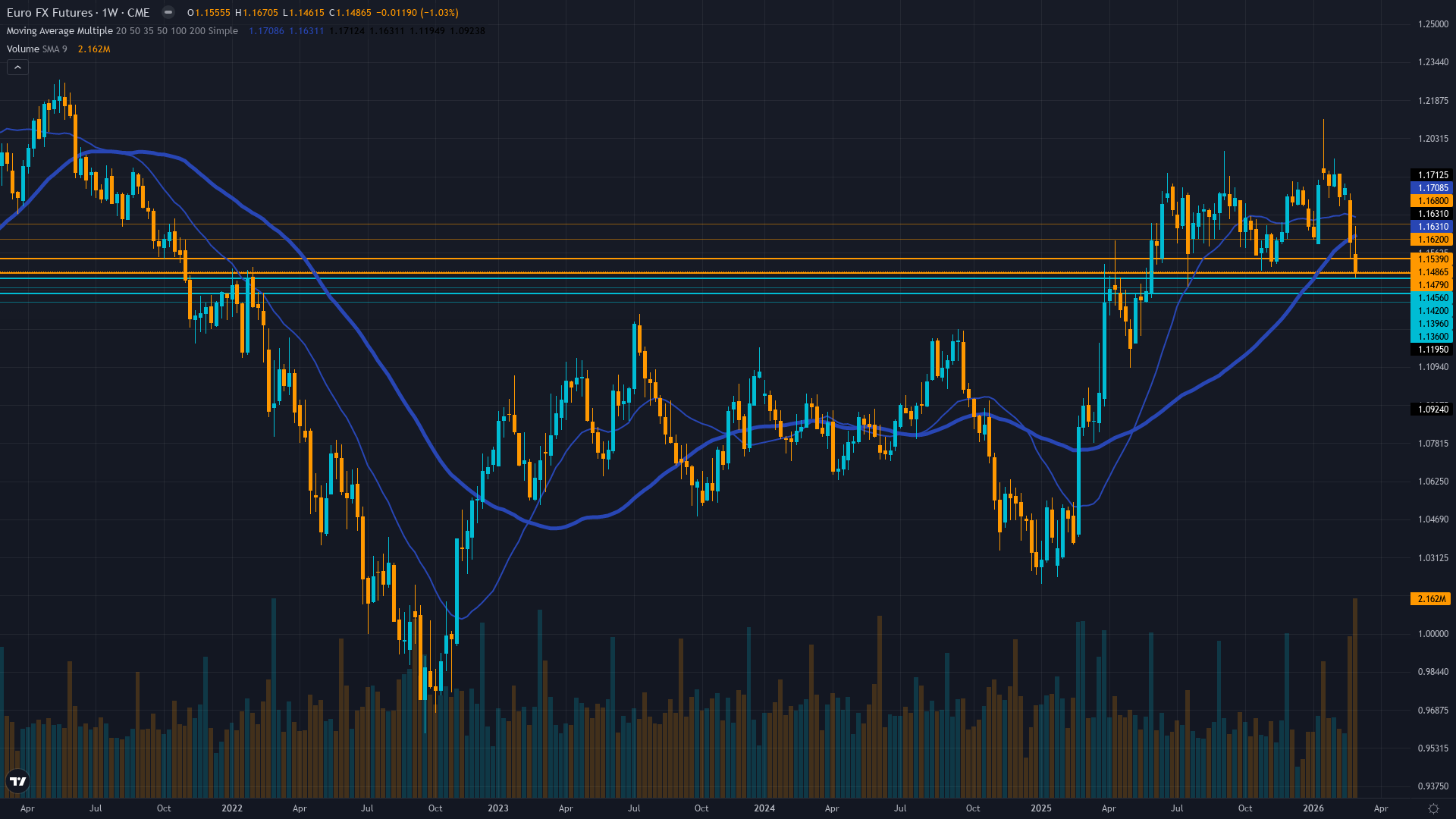Click the teal 1.13600 price label
1456x819 pixels.
[1431, 337]
